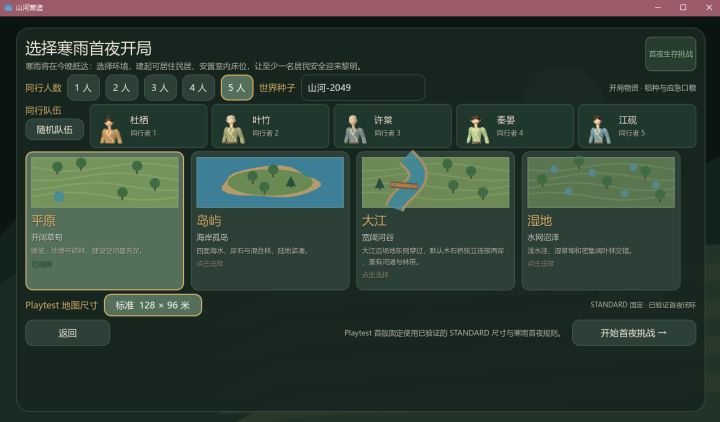This screenshot has height=422, width=720.
Task: Click 随机队伍 to randomize team
Action: (x=55, y=130)
